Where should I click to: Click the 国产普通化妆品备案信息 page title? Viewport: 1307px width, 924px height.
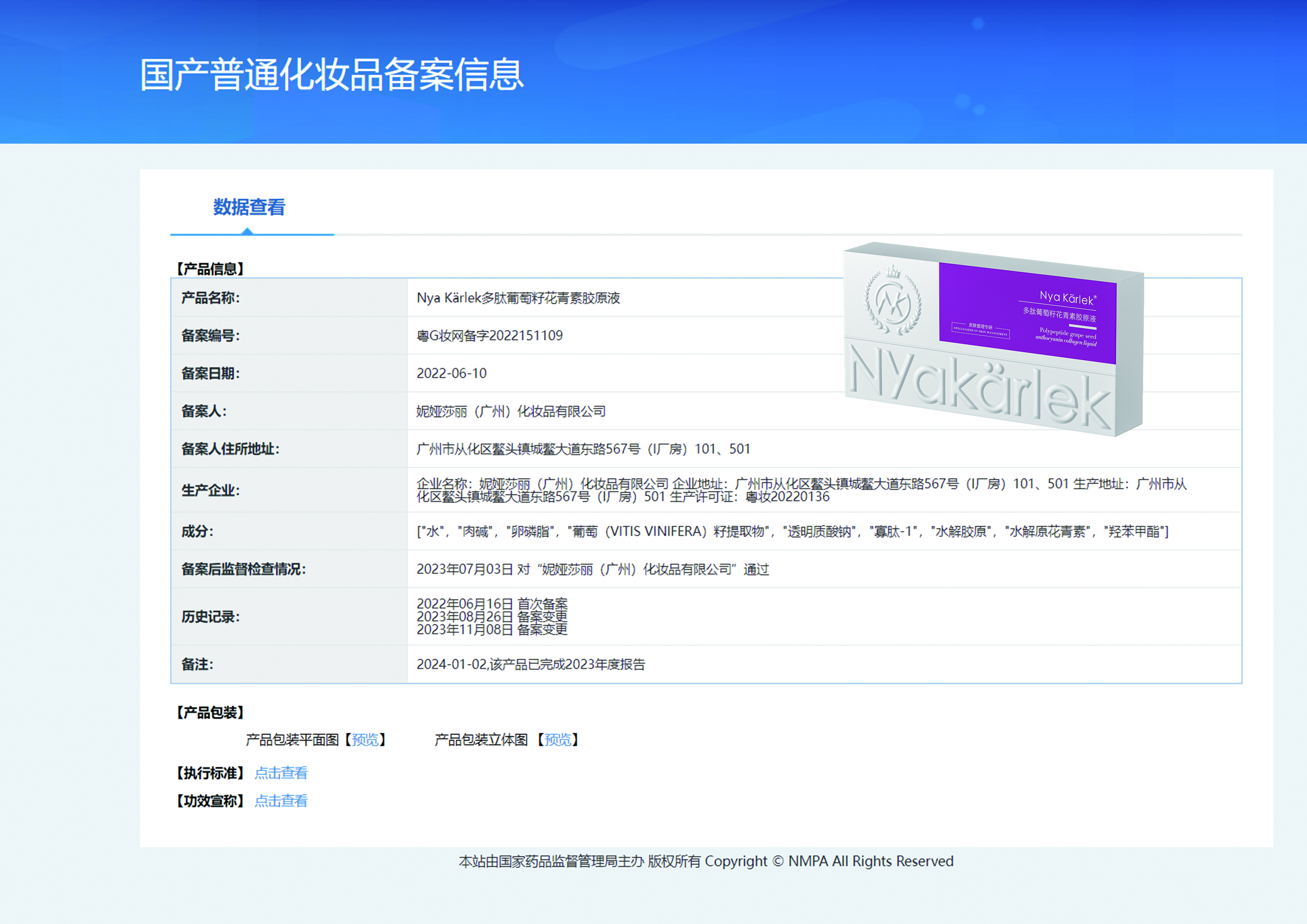point(331,75)
